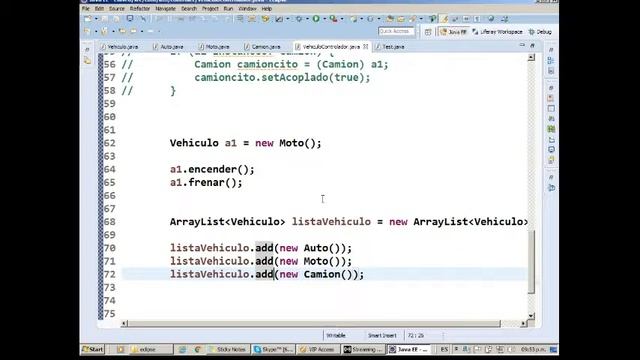Click the Package Explorer icon on left sidebar
The width and height of the screenshot is (640, 360).
pyautogui.click(x=87, y=61)
